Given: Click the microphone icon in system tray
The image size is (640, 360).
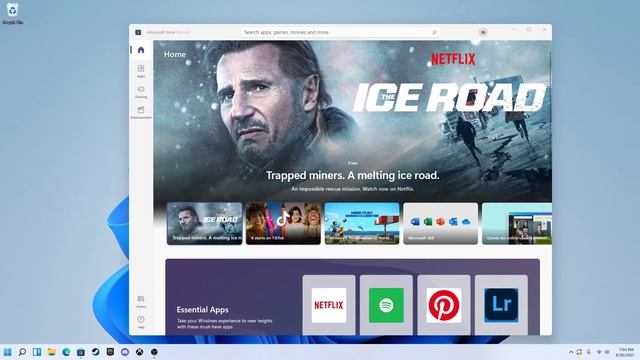Looking at the screenshot, I should [589, 352].
